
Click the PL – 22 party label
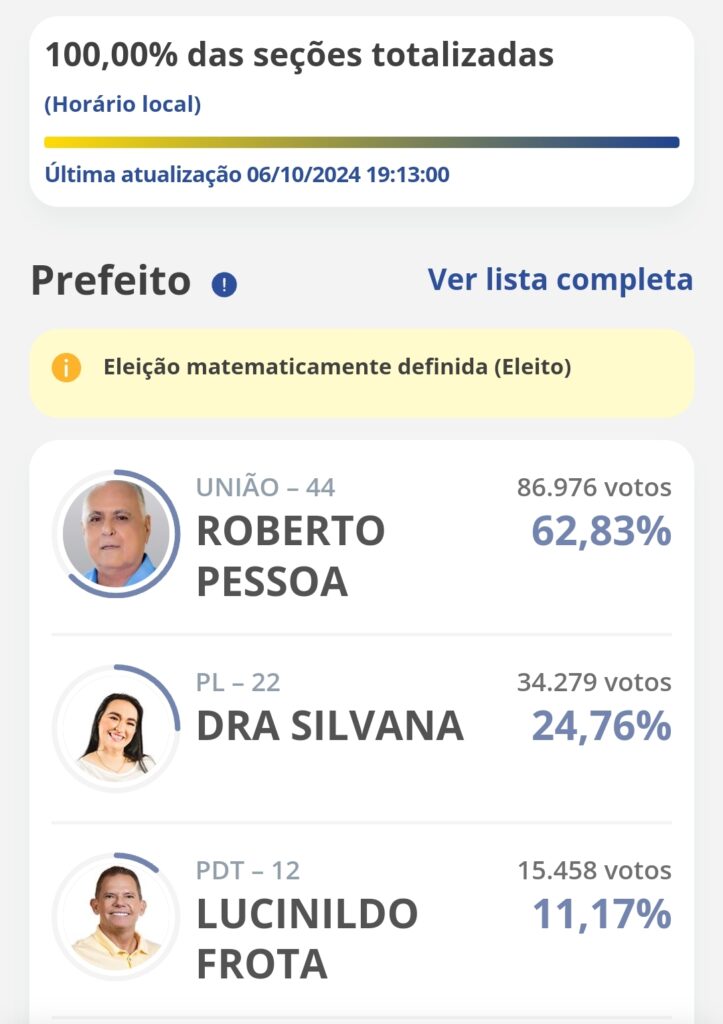pos(238,683)
